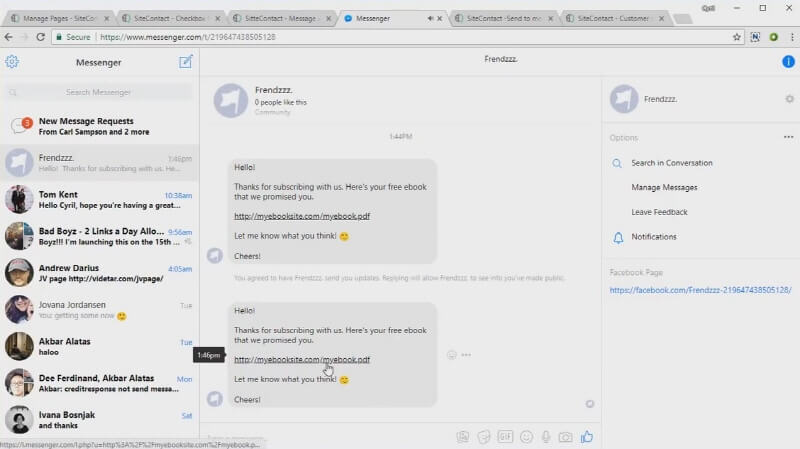
Task: Click sender avatar beside second message
Action: (x=215, y=398)
